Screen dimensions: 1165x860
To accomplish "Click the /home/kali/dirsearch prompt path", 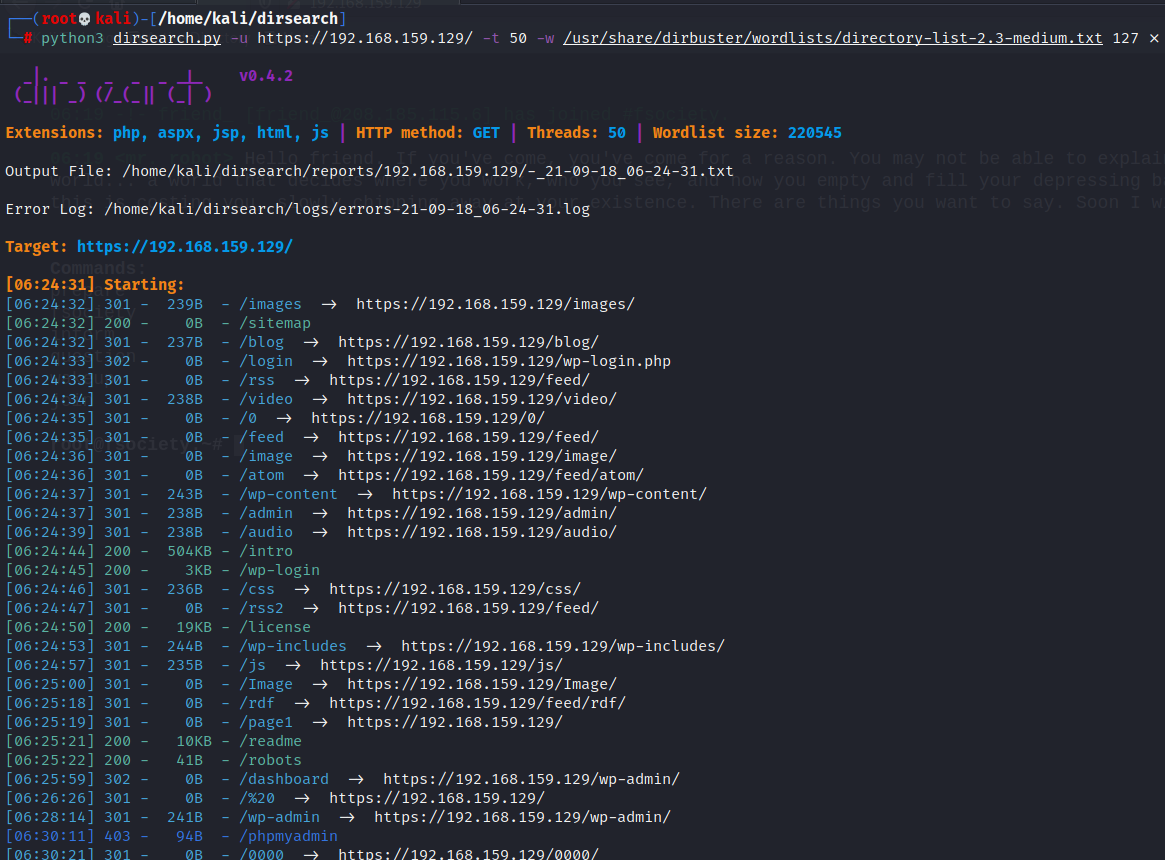I will point(248,19).
